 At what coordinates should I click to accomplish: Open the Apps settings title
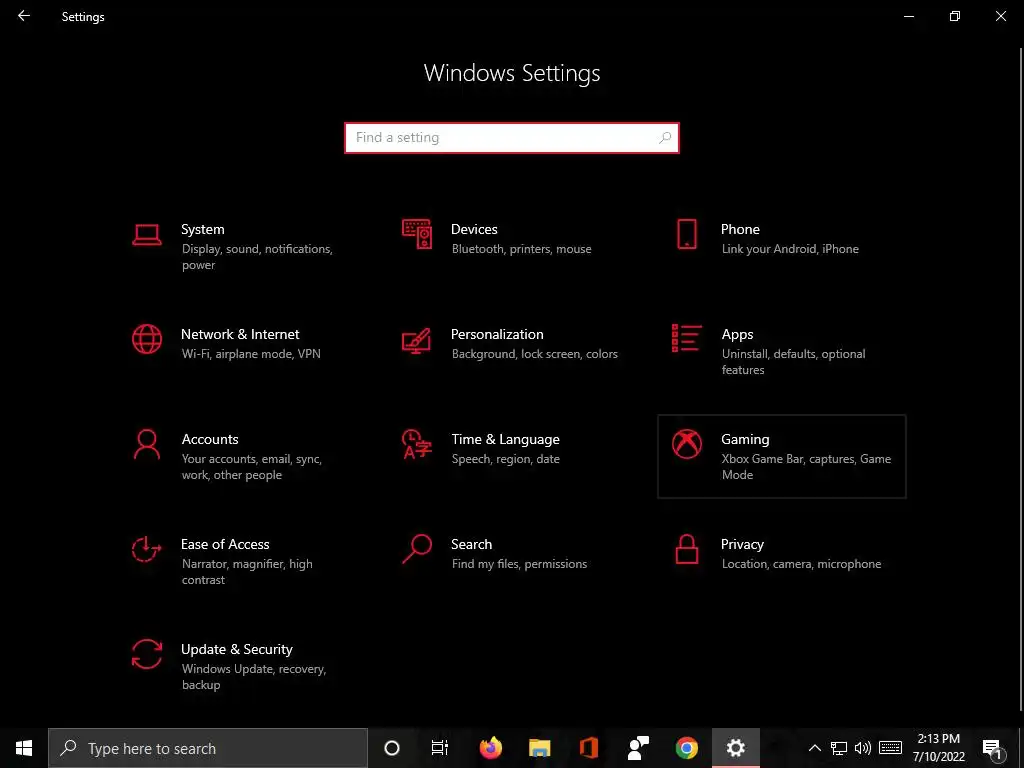pyautogui.click(x=737, y=334)
